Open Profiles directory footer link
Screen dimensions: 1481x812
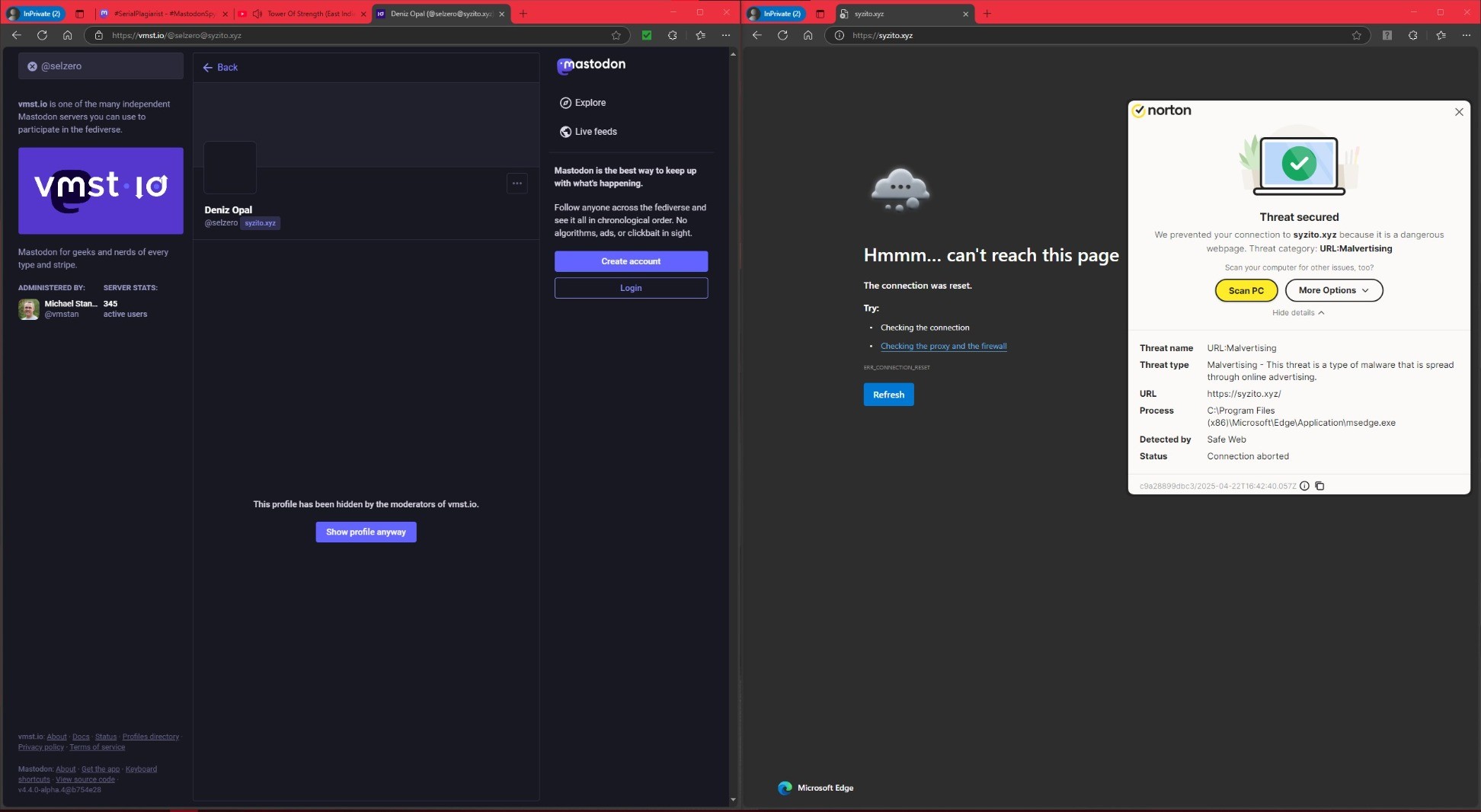[151, 737]
